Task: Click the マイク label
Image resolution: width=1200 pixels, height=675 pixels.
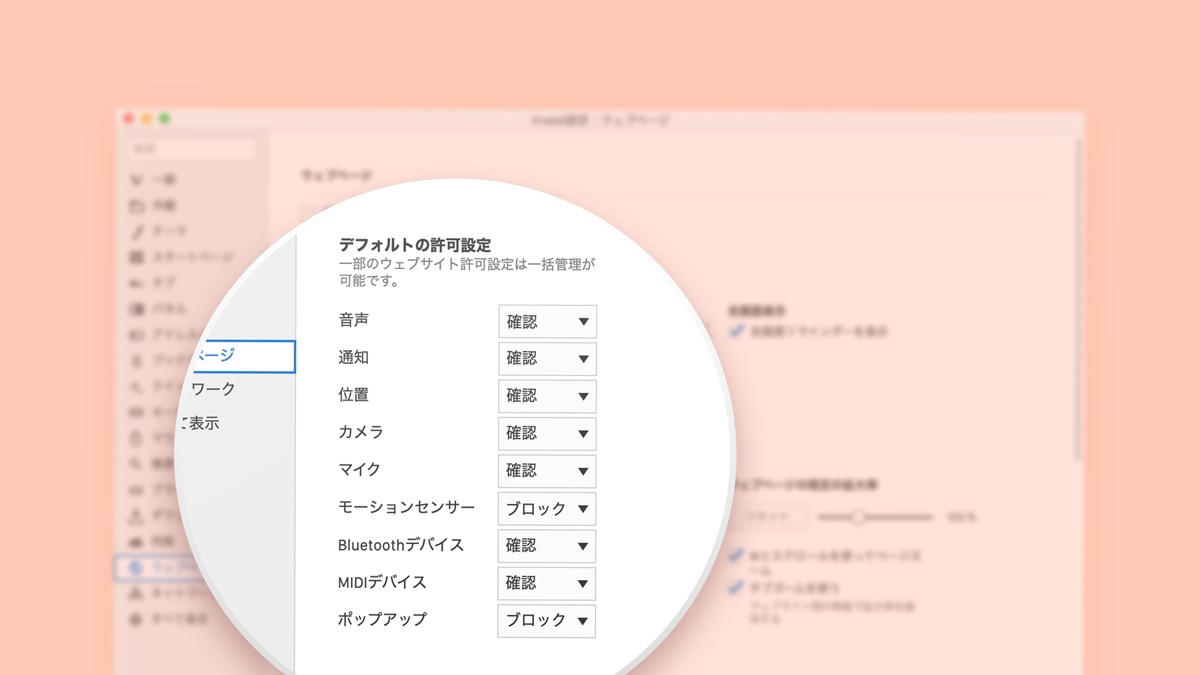Action: click(360, 469)
